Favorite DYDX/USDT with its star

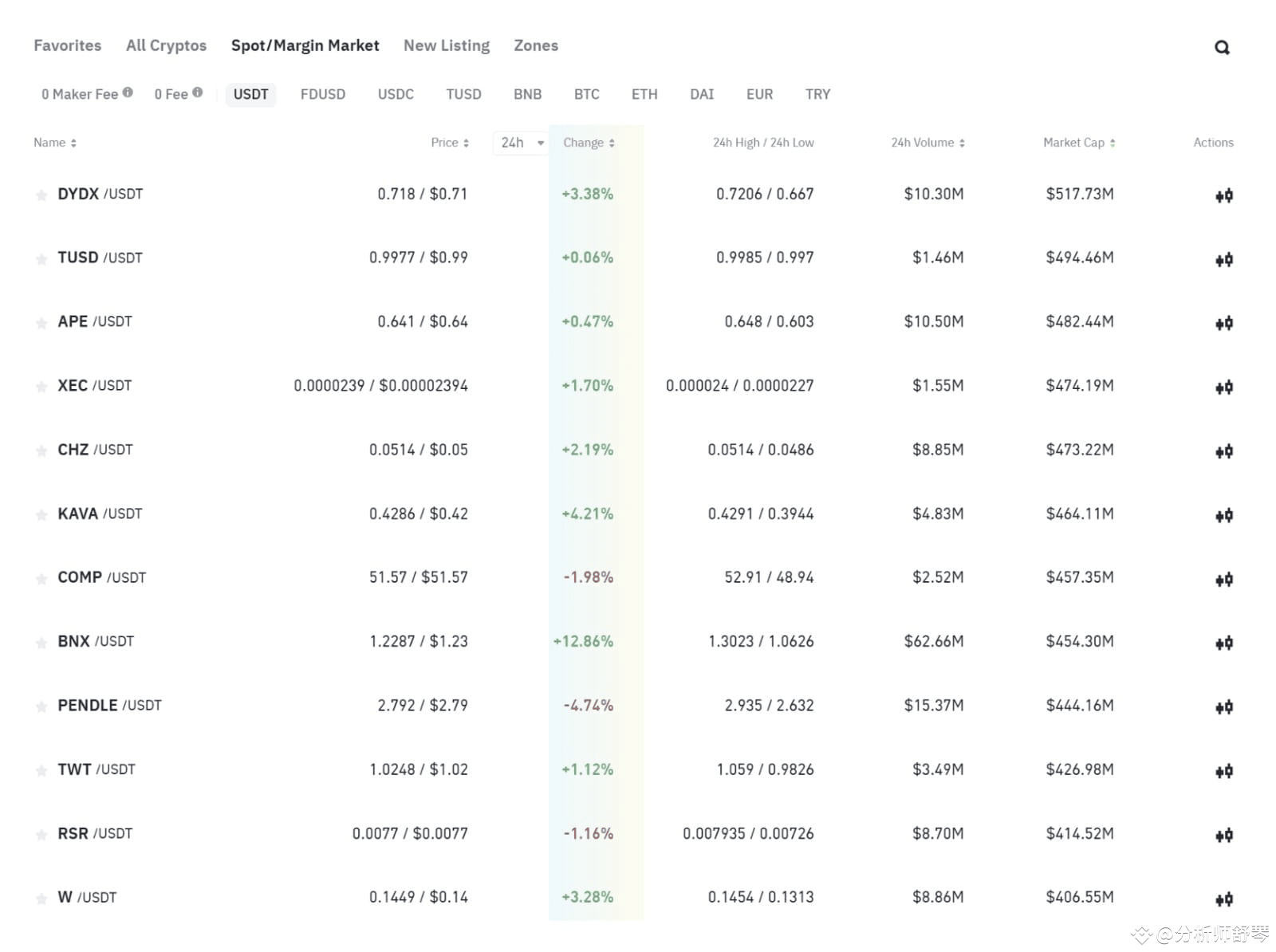[x=41, y=195]
